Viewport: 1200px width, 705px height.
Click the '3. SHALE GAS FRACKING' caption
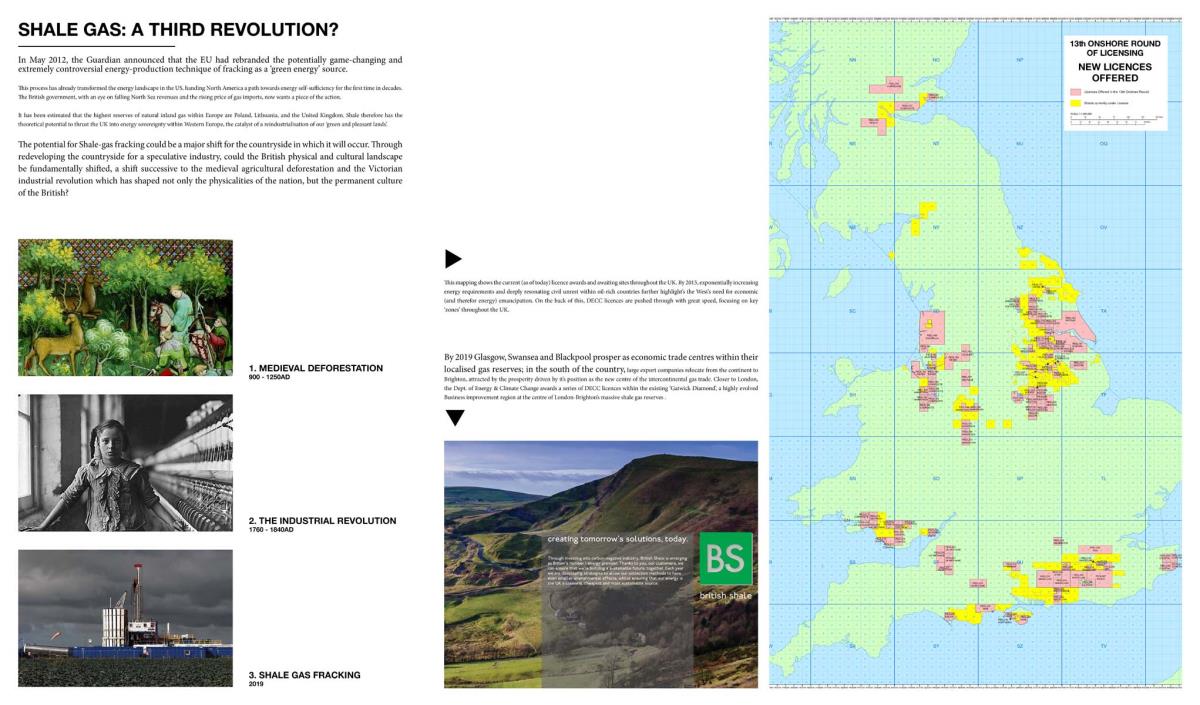click(304, 675)
